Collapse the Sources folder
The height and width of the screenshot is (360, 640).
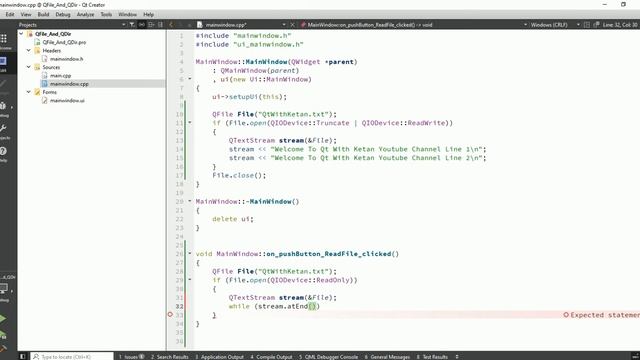(x=29, y=67)
